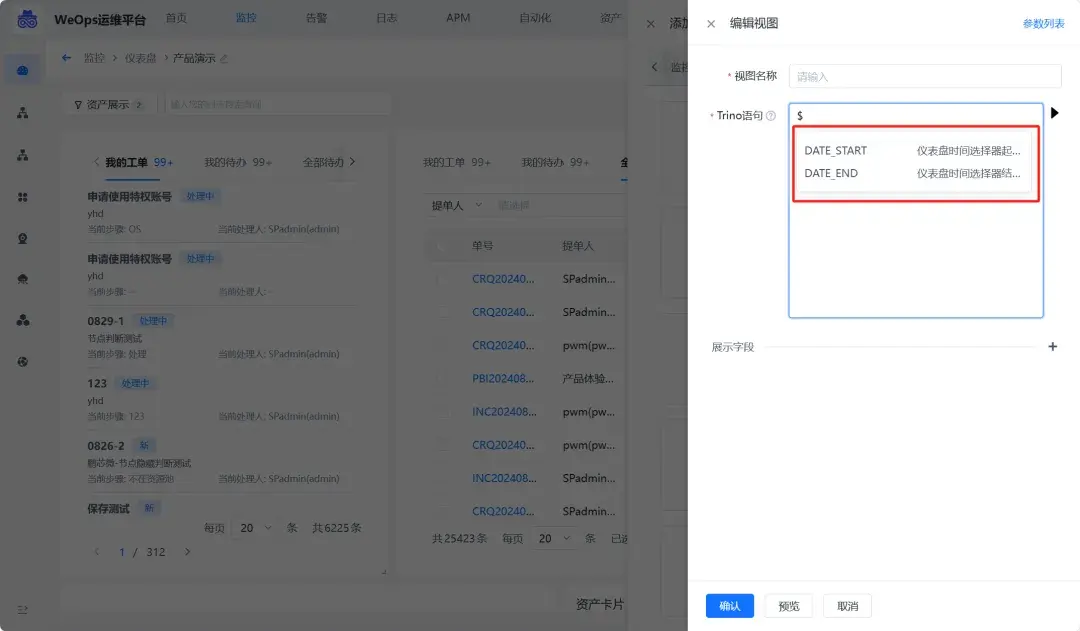
Task: Click the back chevron in 添加 panel
Action: pos(654,67)
